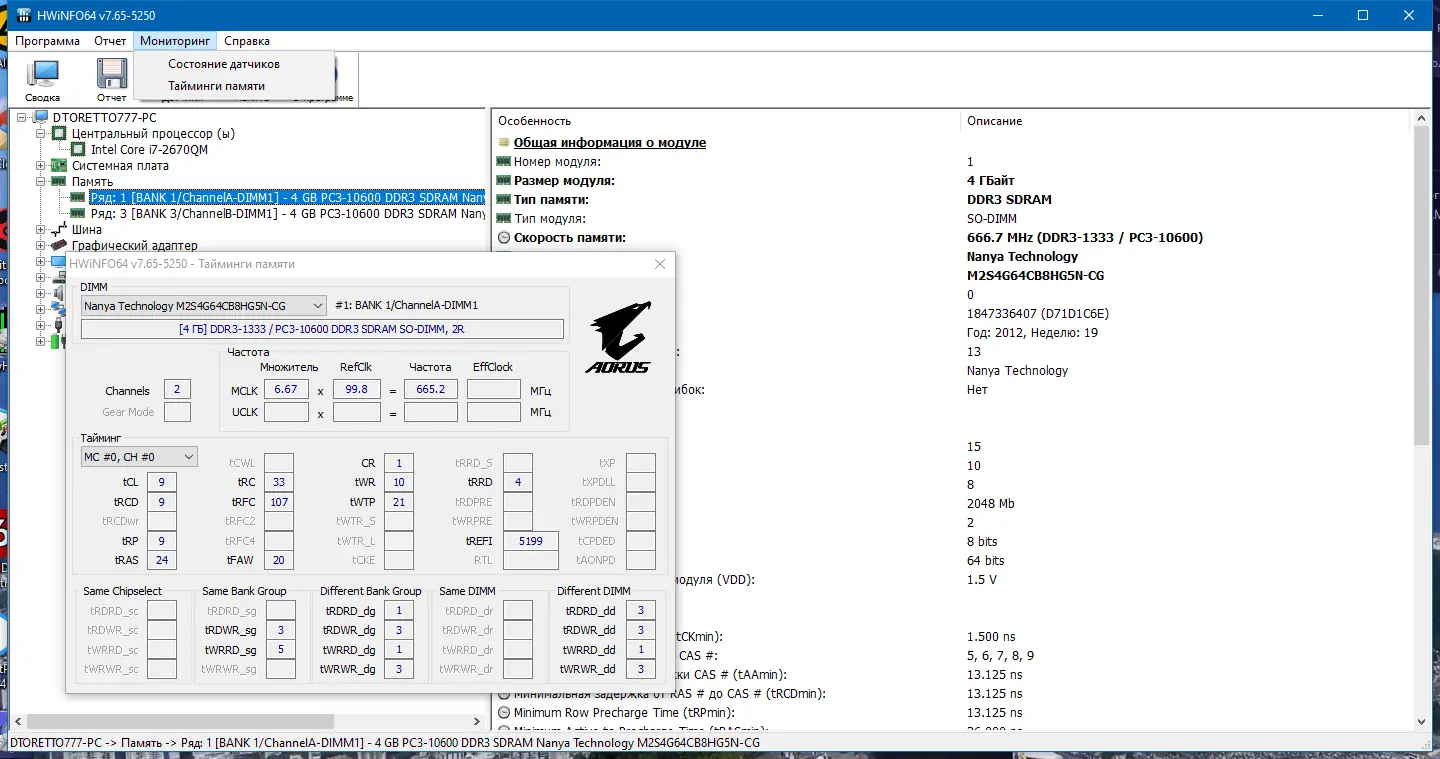Click the RefClk field showing 99.8
The width and height of the screenshot is (1440, 759).
(x=356, y=389)
